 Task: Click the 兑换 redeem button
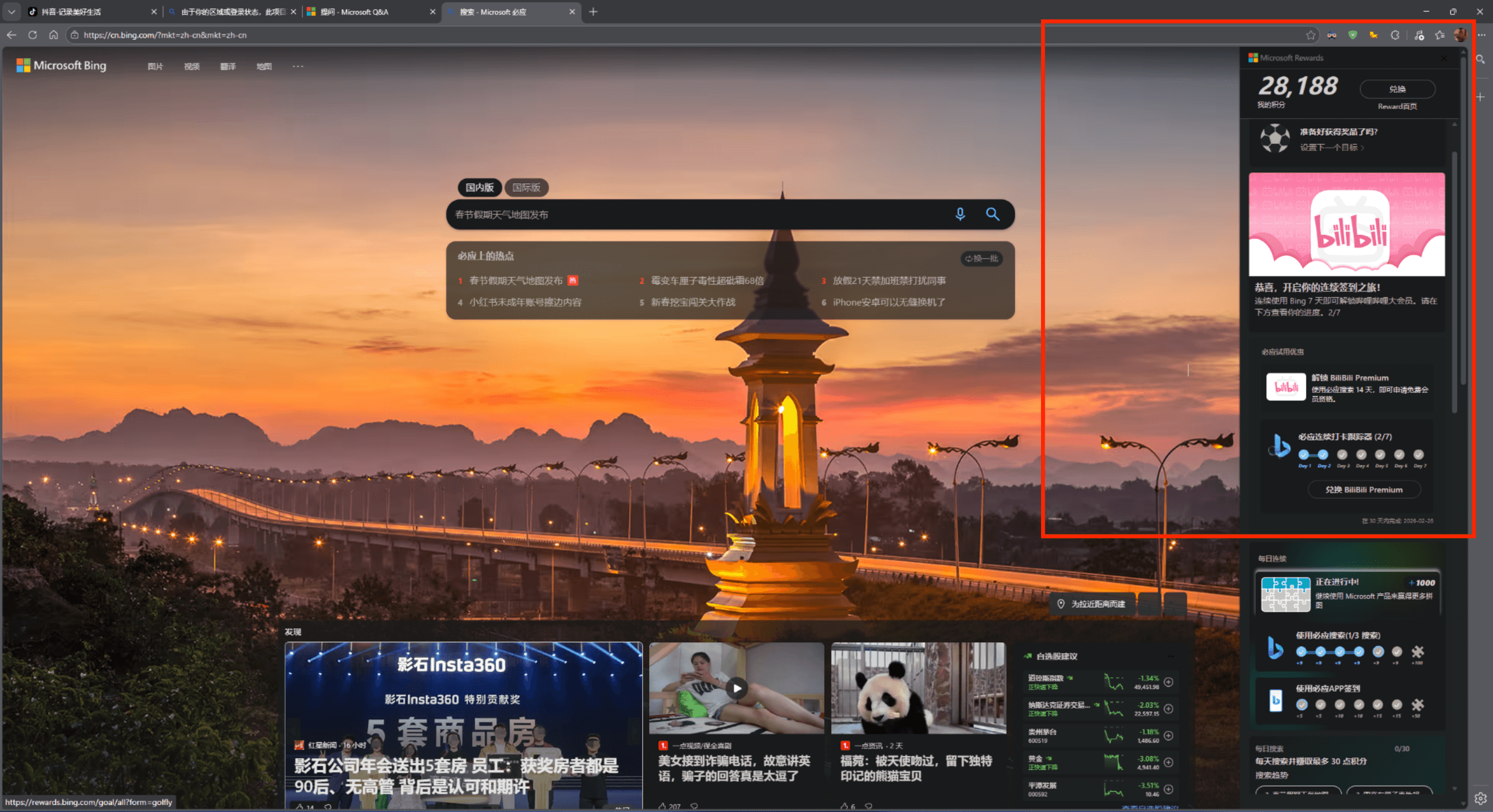pos(1397,89)
